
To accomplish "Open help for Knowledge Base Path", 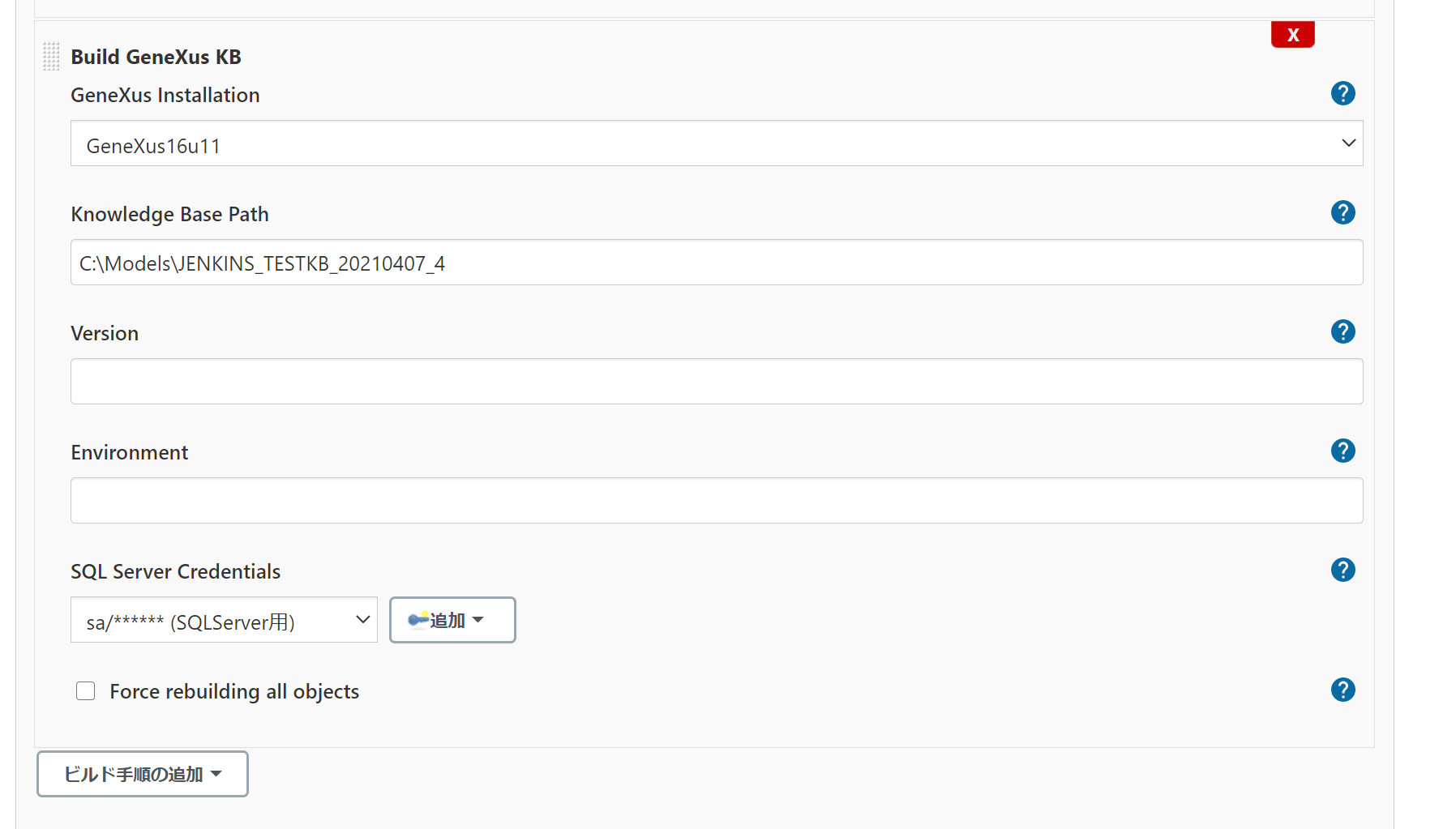I will pos(1343,212).
